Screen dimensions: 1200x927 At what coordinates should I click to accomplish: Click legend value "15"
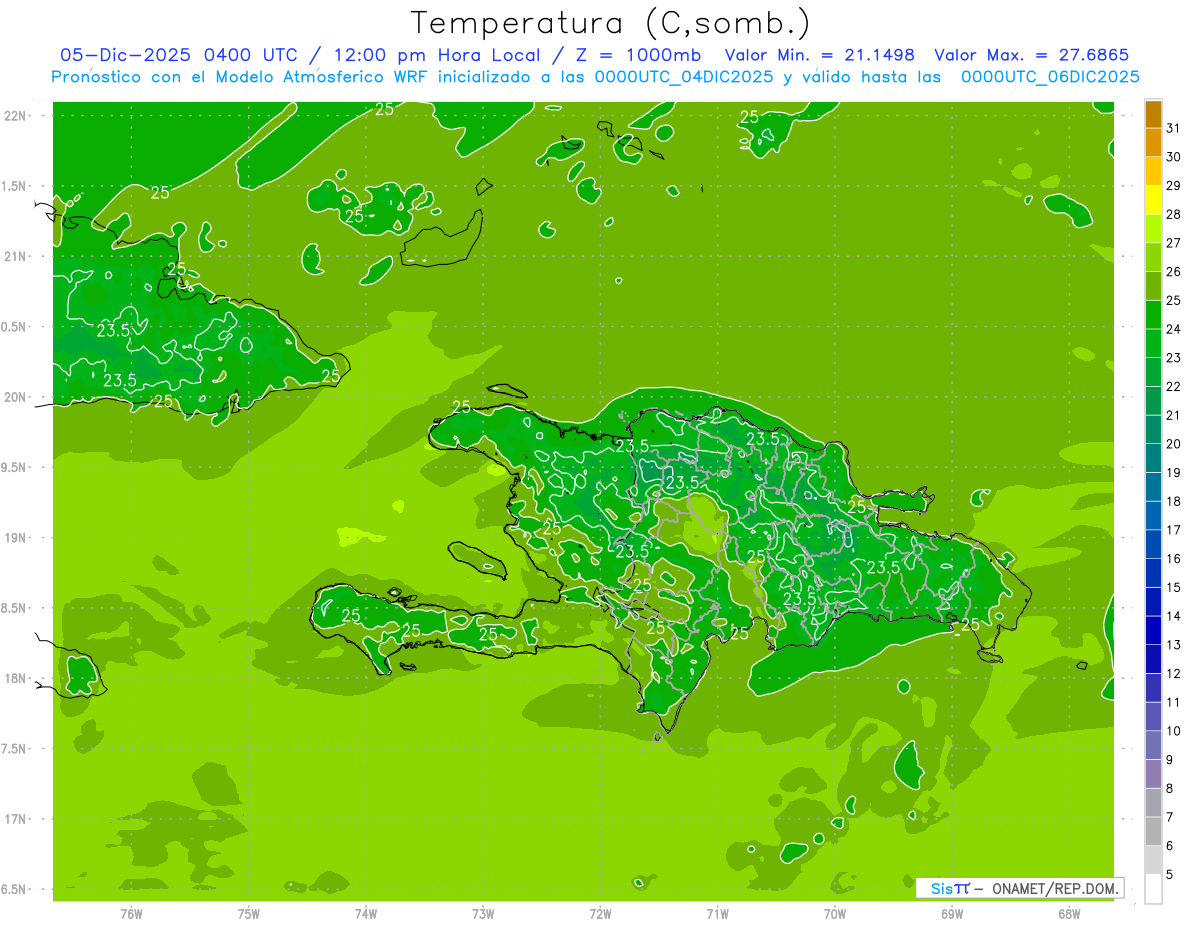[1174, 588]
